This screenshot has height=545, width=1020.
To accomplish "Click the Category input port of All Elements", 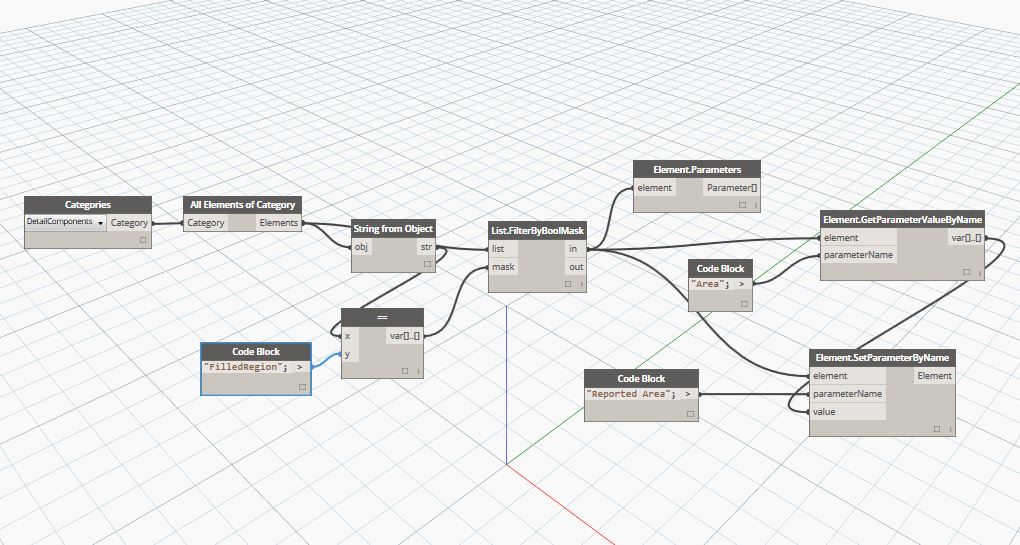I will tap(206, 222).
